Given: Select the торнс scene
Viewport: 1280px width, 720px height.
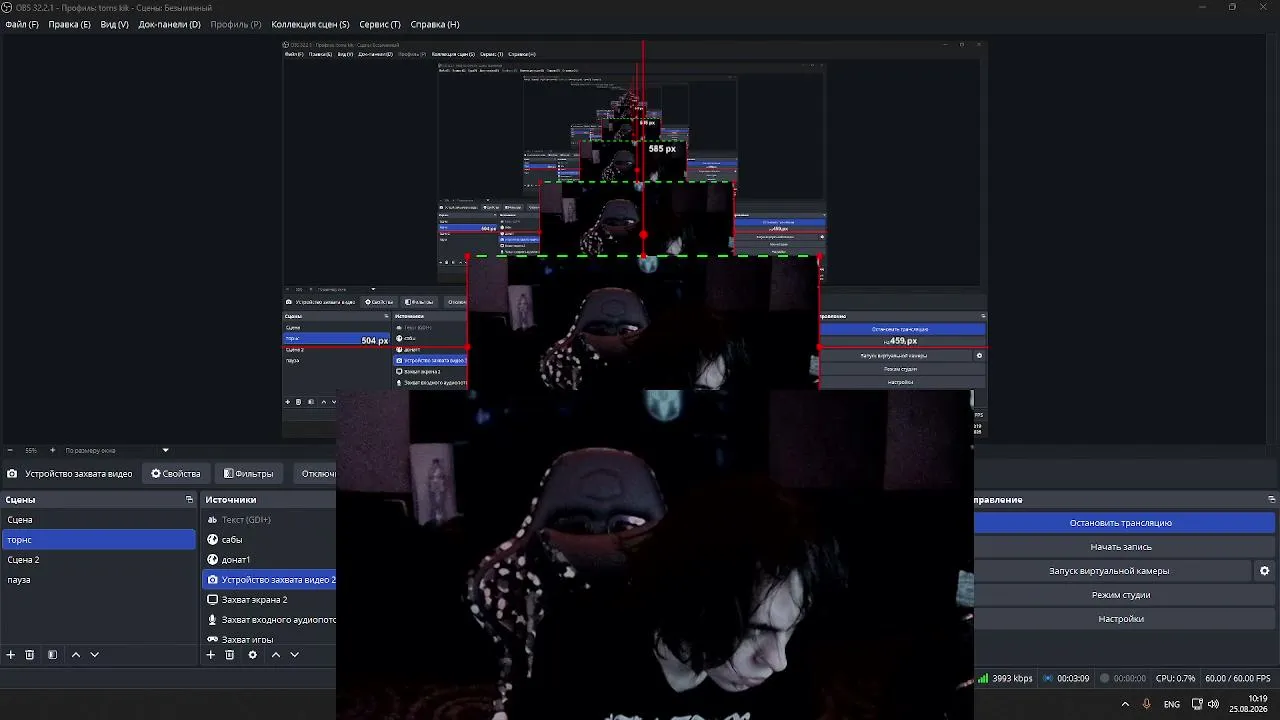Looking at the screenshot, I should (x=99, y=540).
